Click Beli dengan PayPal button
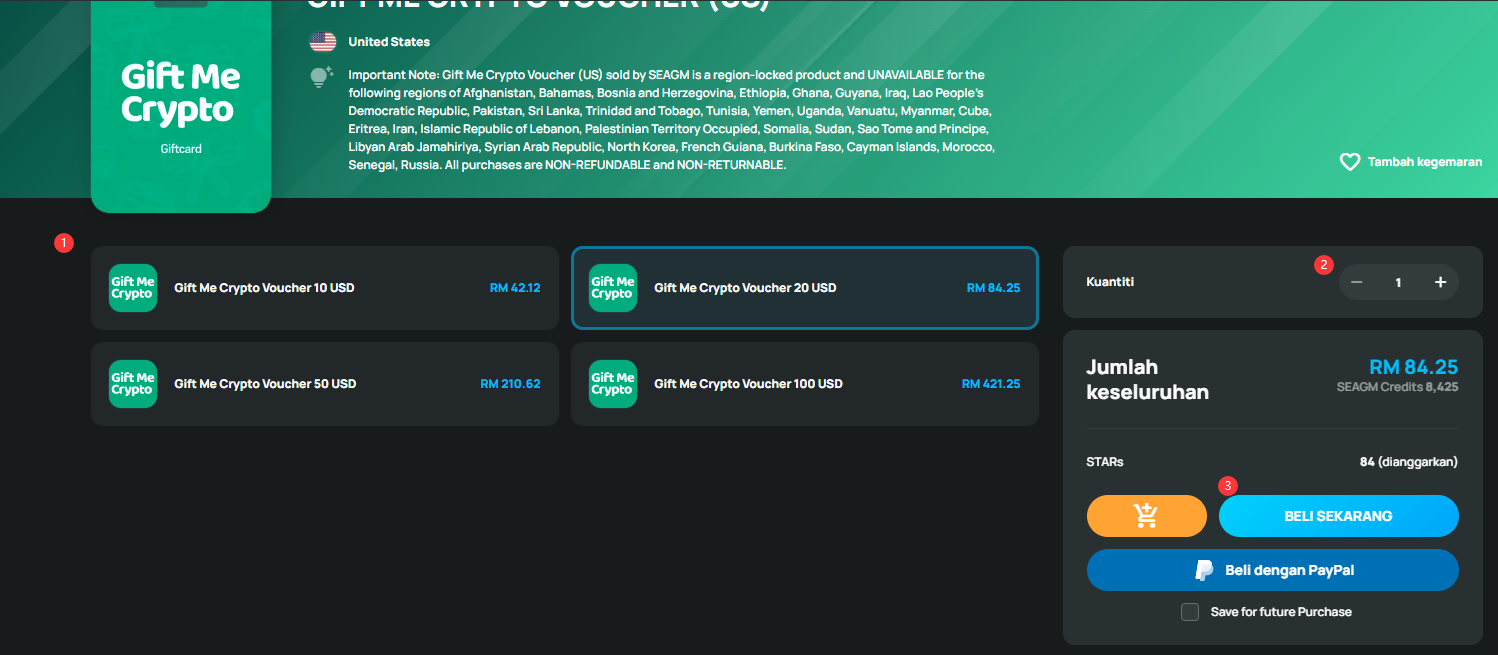Viewport: 1498px width, 655px height. (1273, 570)
